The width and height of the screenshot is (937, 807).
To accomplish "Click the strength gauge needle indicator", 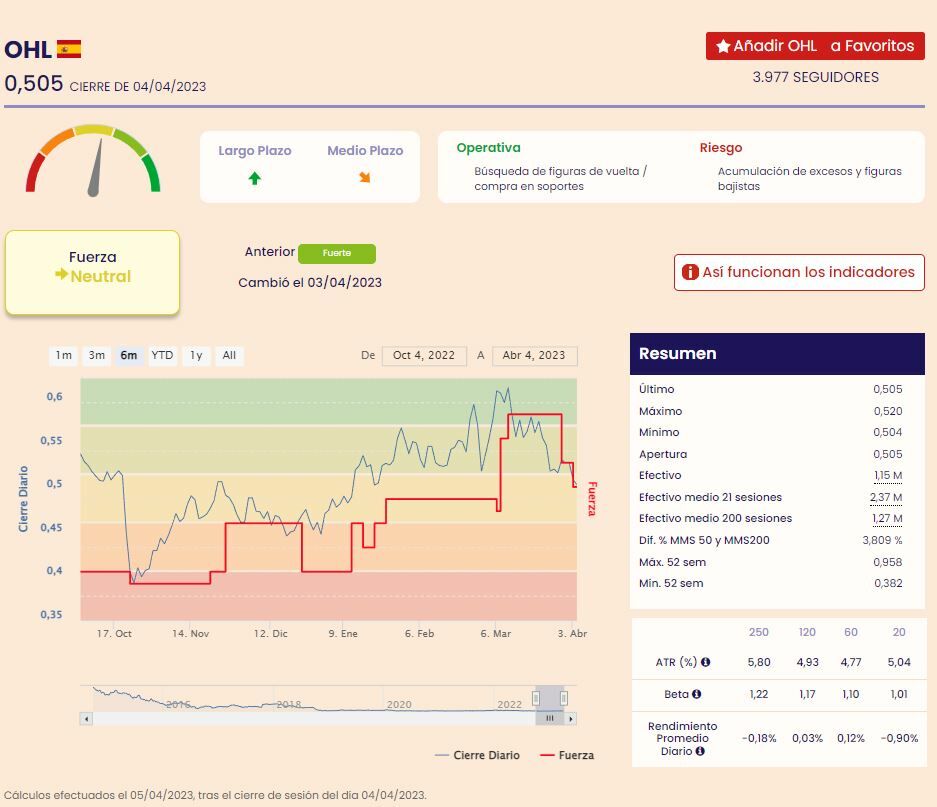I will click(x=95, y=169).
